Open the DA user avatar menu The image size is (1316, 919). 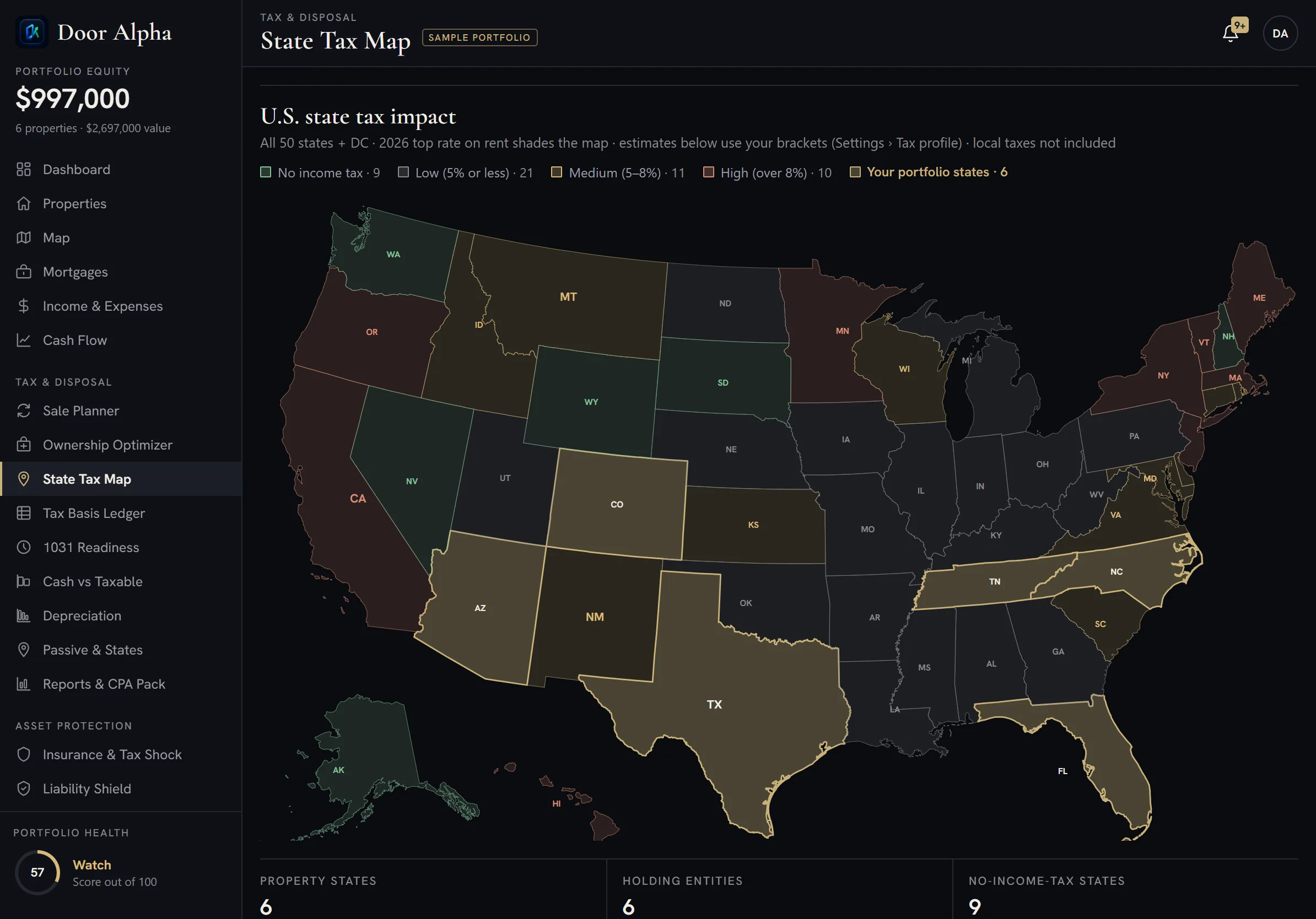point(1280,33)
